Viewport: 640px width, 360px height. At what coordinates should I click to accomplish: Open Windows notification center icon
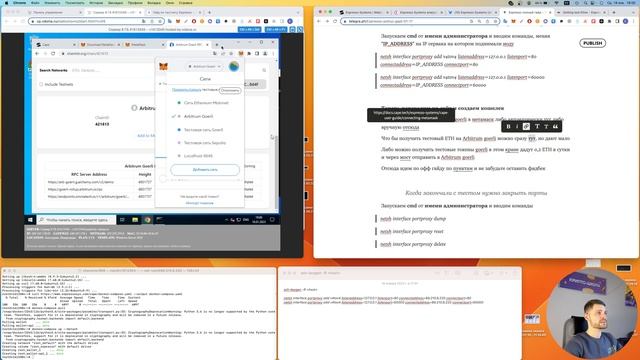click(x=272, y=220)
